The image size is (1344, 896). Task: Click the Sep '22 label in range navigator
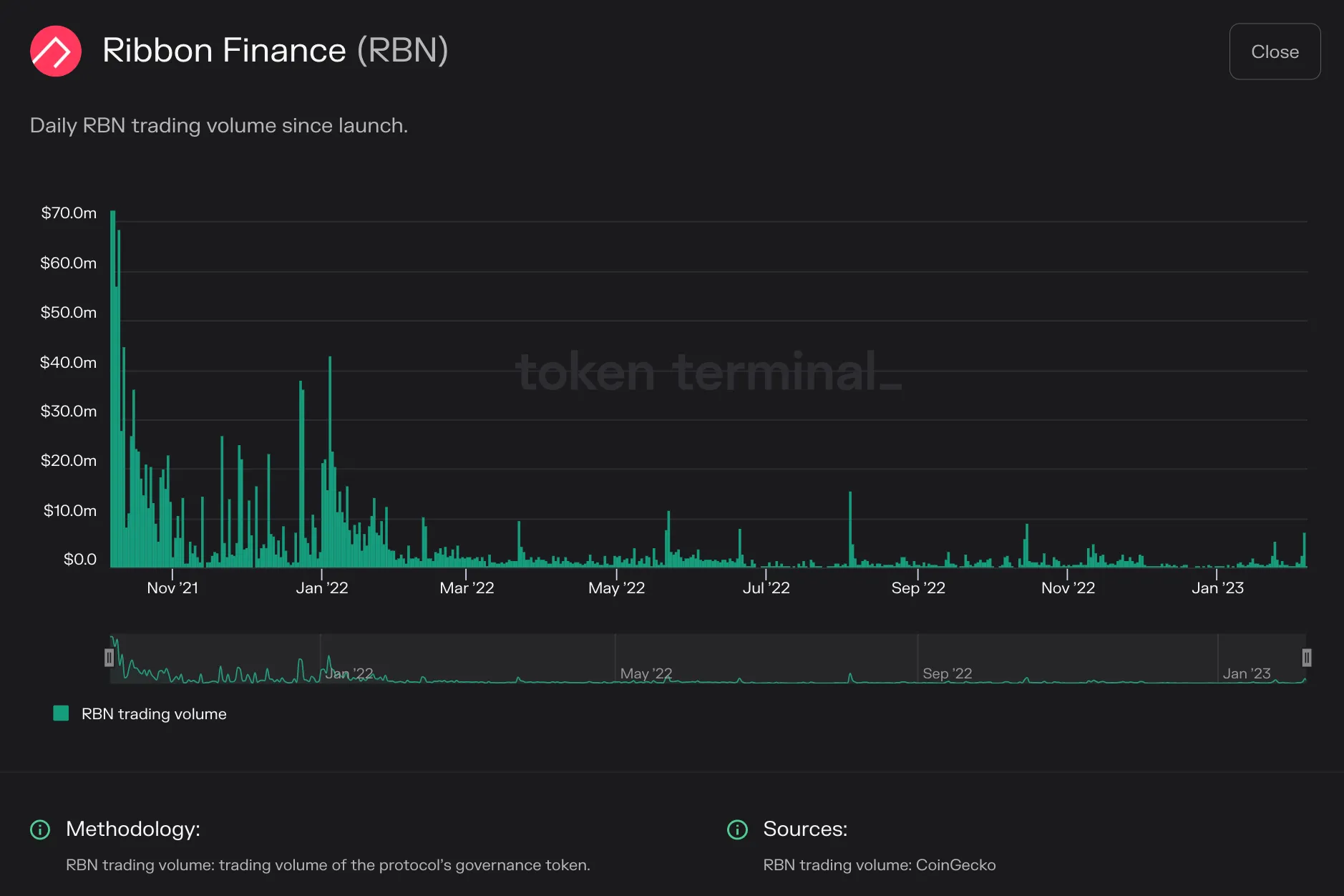947,673
